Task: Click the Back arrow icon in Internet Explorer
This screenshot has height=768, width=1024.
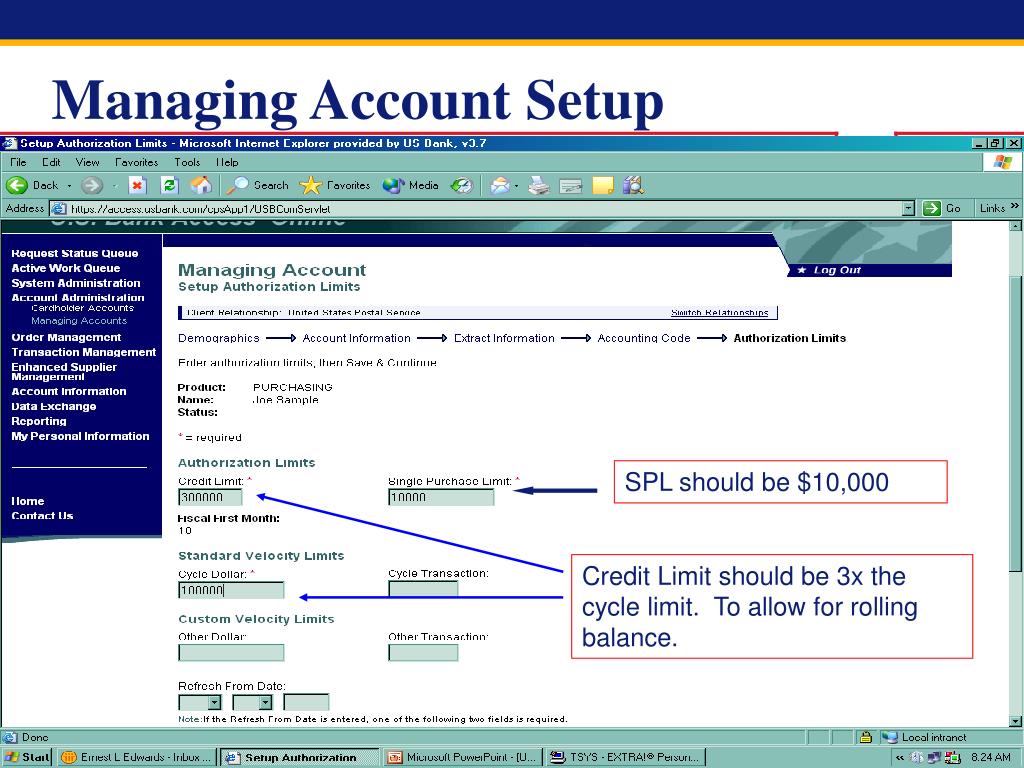Action: pos(17,185)
